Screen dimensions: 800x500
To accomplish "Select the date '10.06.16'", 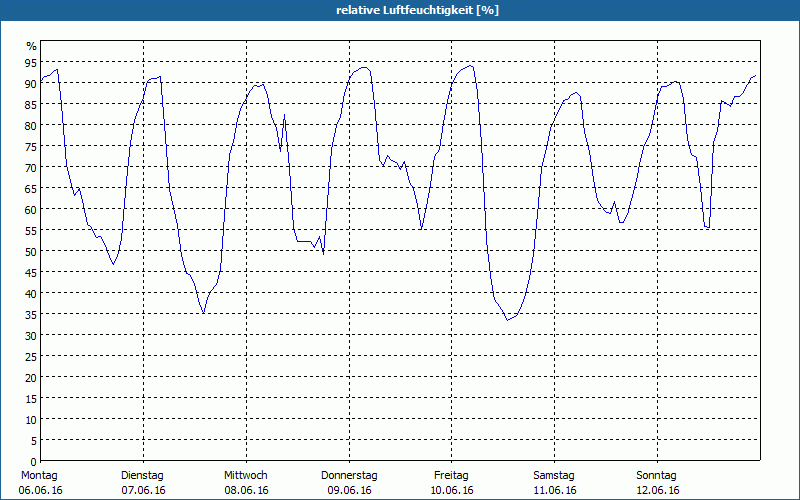I will [x=452, y=490].
